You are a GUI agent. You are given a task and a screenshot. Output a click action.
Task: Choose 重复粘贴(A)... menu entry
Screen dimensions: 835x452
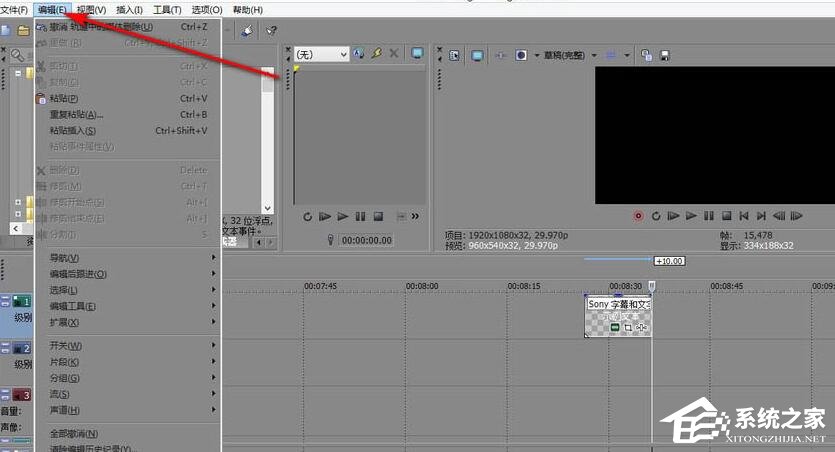[x=127, y=114]
